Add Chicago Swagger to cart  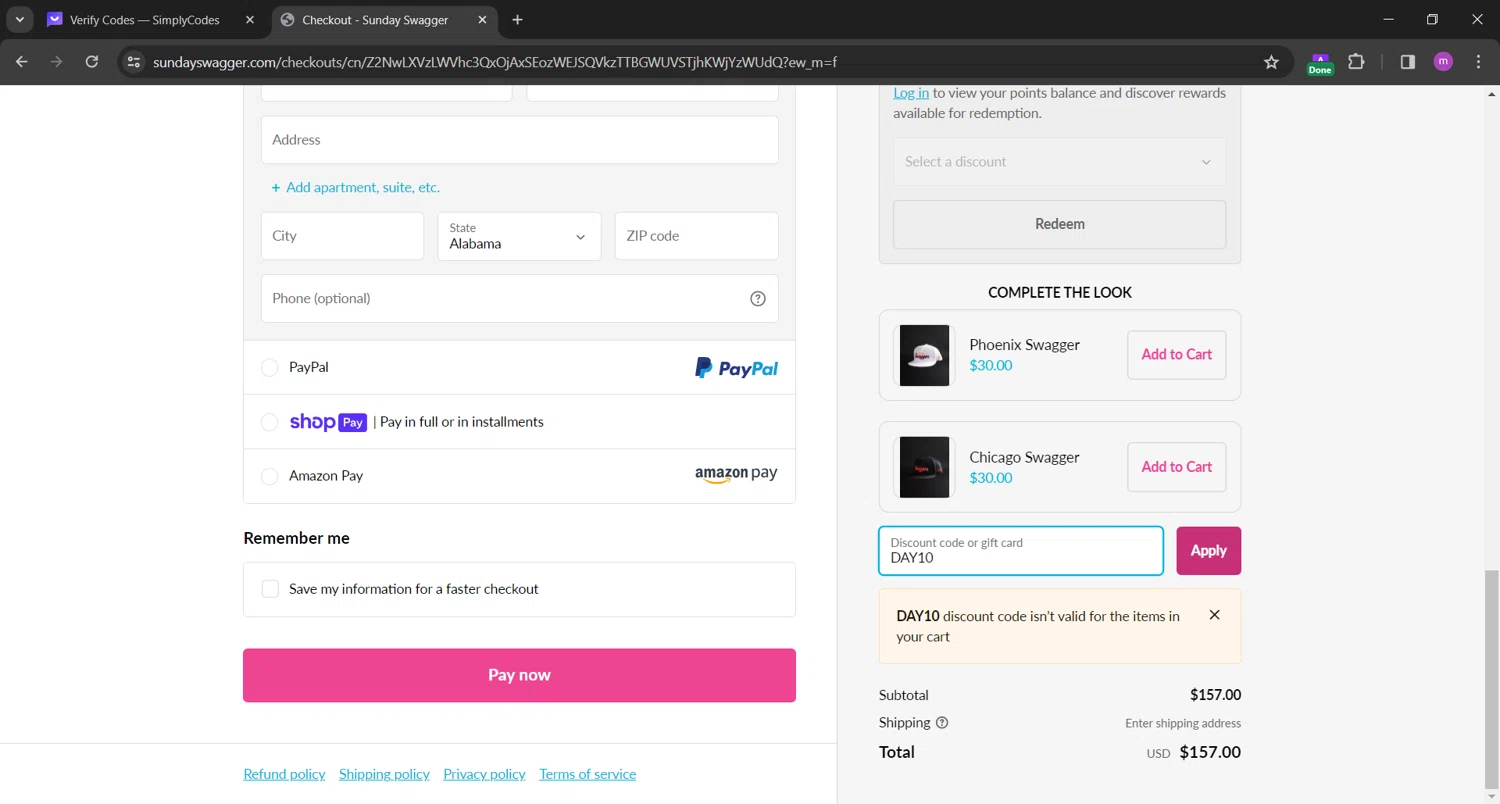click(1176, 467)
